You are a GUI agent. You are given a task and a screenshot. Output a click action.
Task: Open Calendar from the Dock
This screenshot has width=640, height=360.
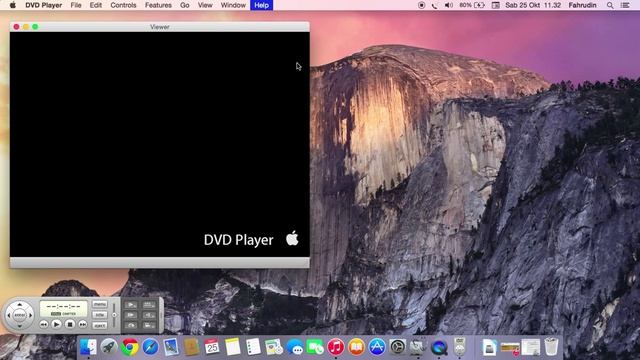click(212, 347)
